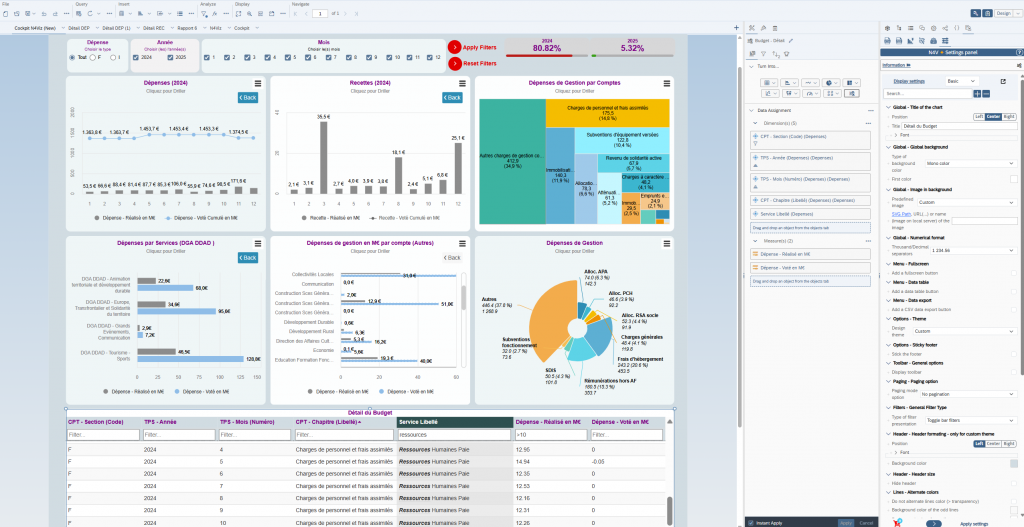The height and width of the screenshot is (527, 1024).
Task: Click Back button on Recettes (2024) chart
Action: click(452, 97)
